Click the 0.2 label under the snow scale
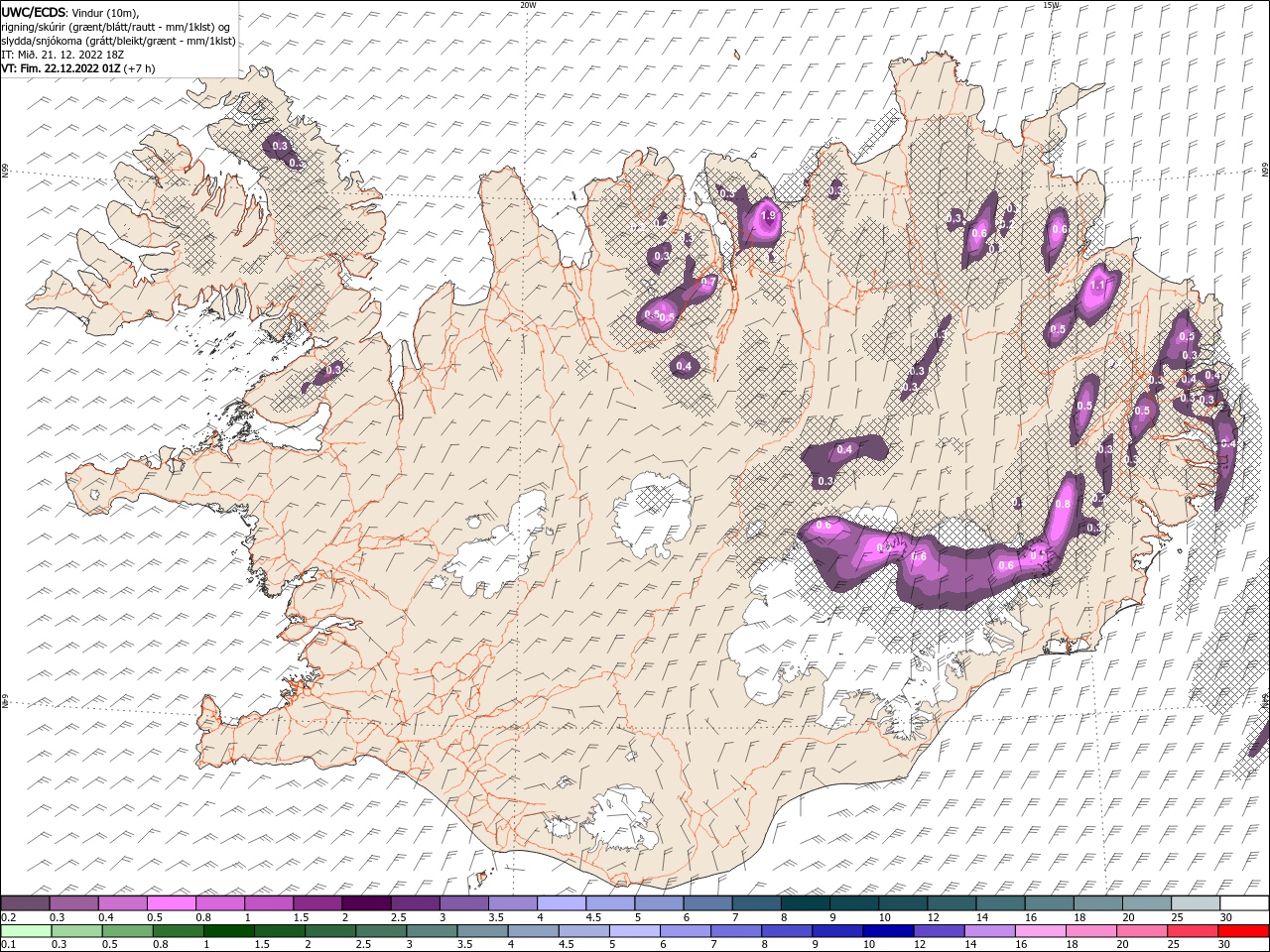Image resolution: width=1270 pixels, height=952 pixels. pos(8,917)
